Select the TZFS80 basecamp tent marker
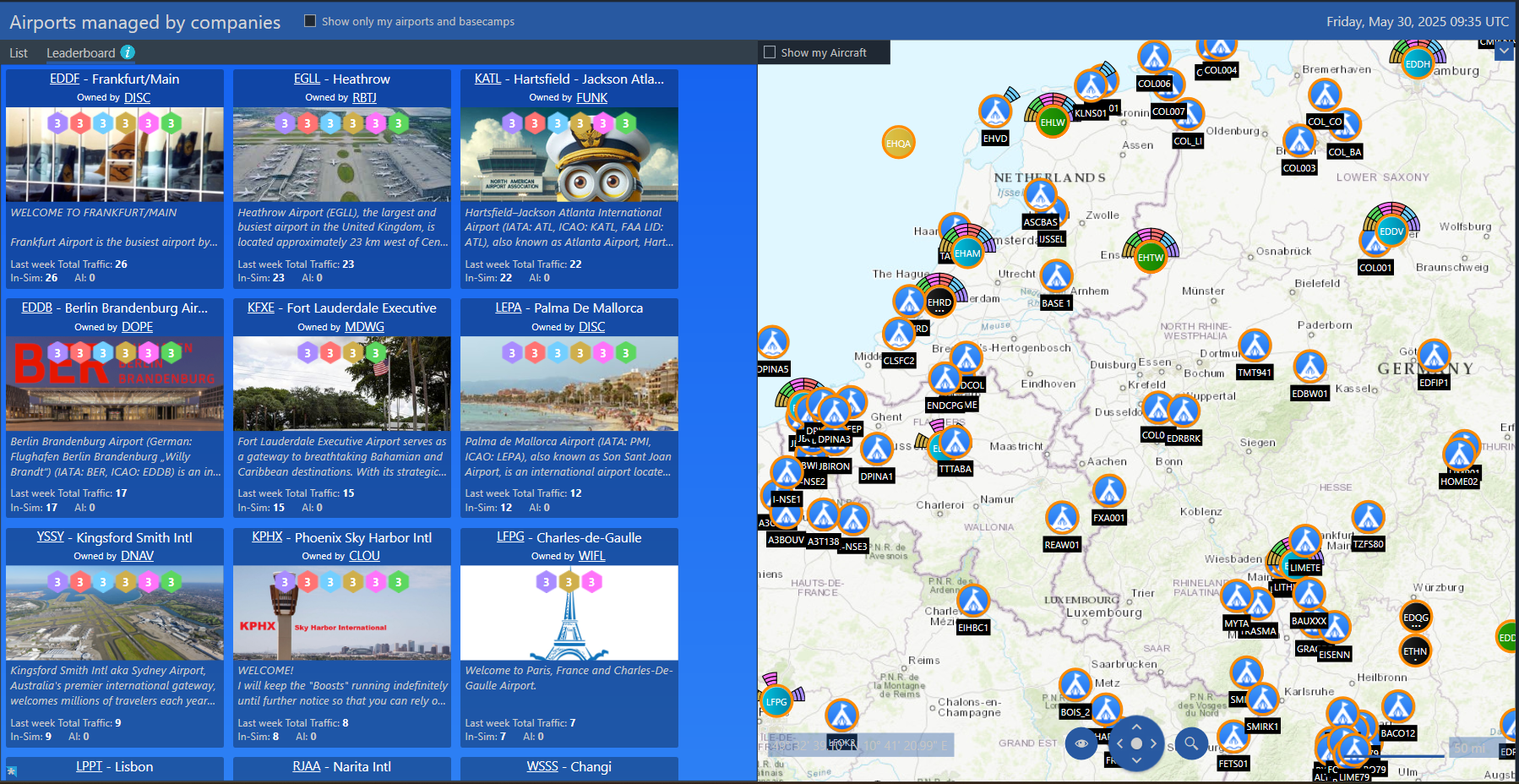 pos(1368,518)
